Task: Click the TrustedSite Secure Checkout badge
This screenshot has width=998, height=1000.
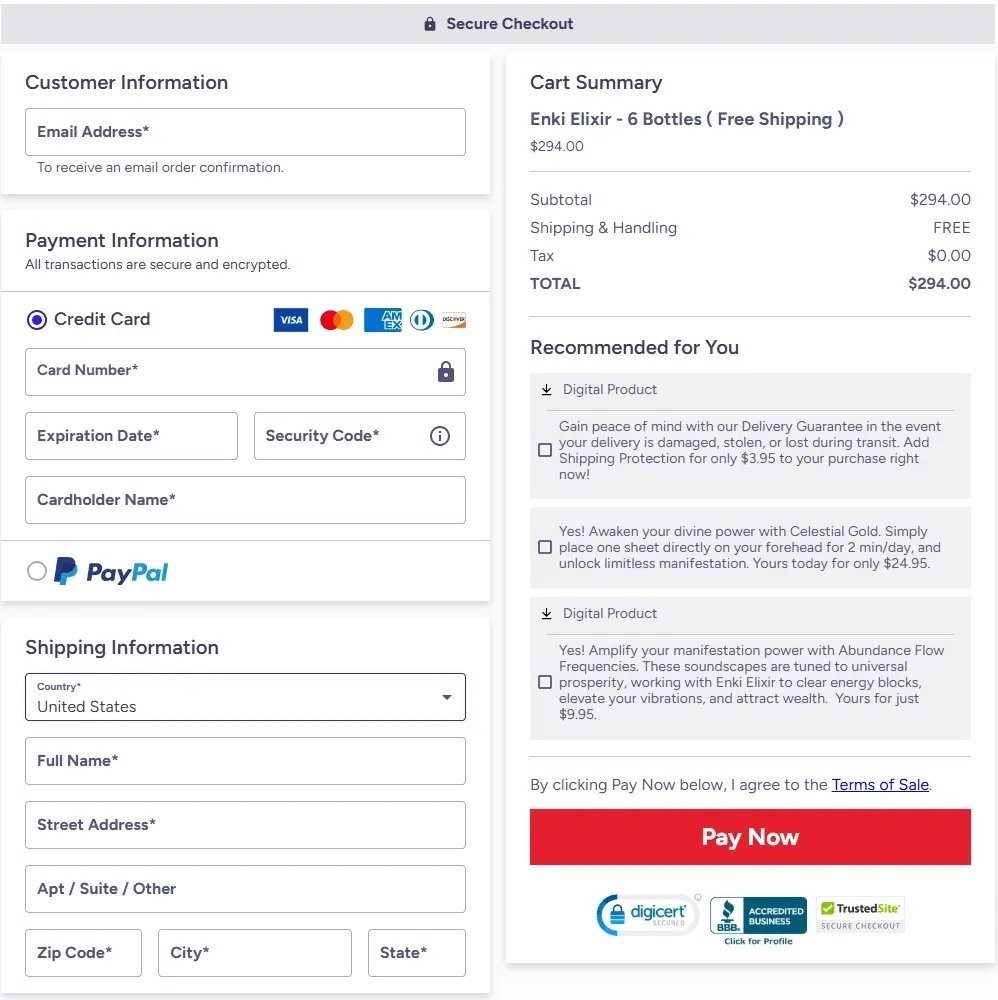Action: click(x=859, y=912)
